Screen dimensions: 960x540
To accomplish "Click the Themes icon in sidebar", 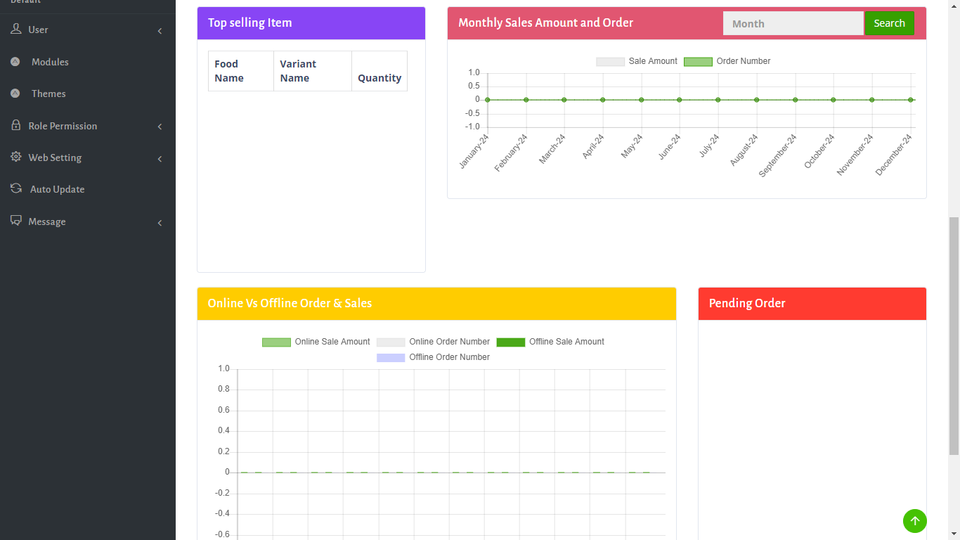I will pyautogui.click(x=15, y=93).
